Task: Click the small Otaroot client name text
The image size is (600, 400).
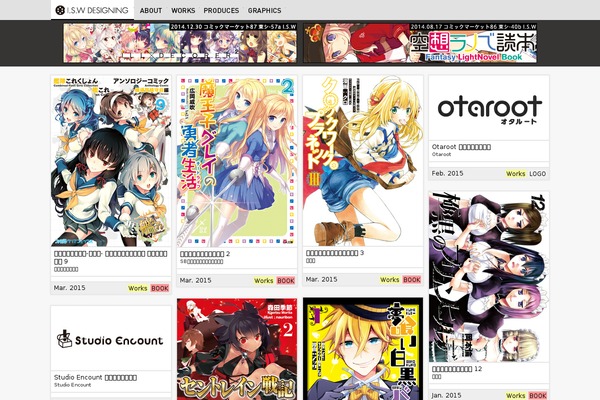Action: pos(441,155)
